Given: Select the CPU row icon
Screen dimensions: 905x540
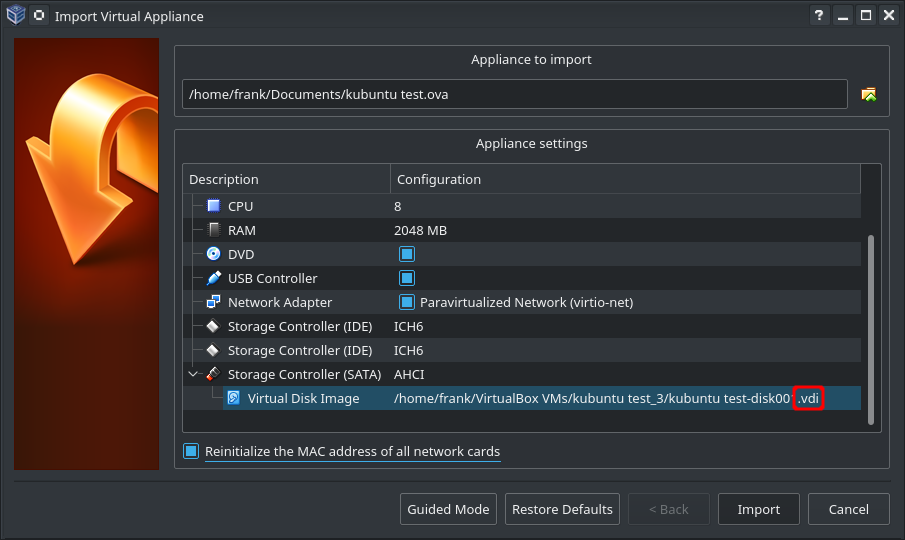Looking at the screenshot, I should pos(214,206).
